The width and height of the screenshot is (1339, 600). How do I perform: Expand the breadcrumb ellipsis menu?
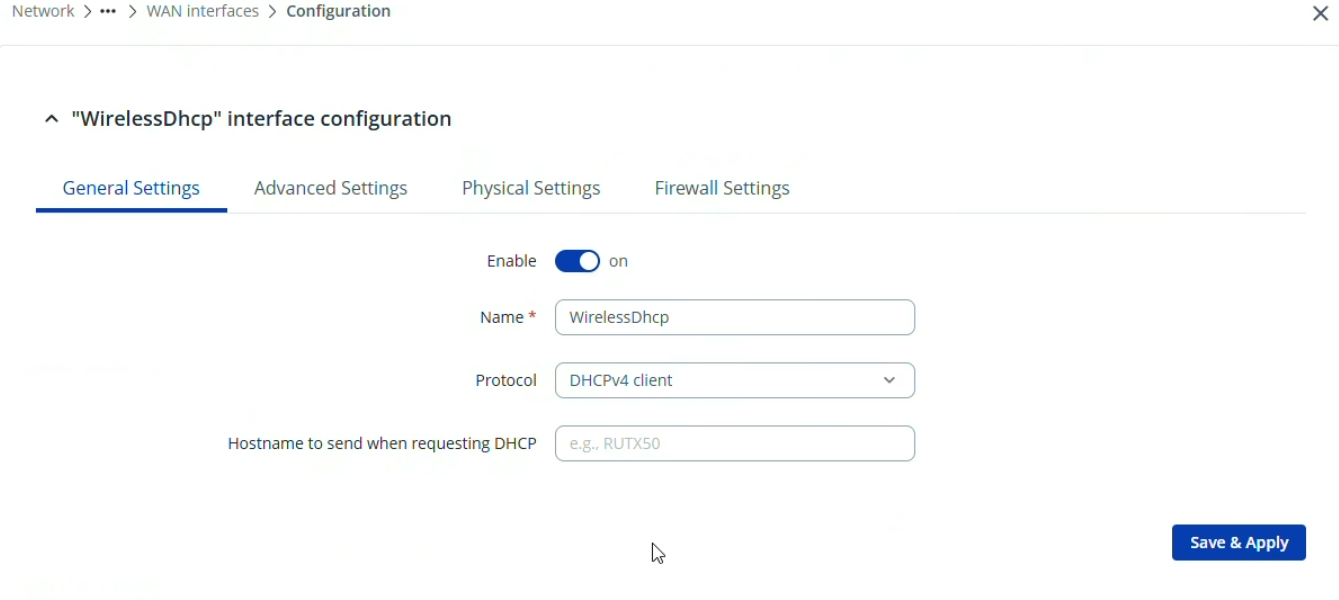click(x=108, y=12)
